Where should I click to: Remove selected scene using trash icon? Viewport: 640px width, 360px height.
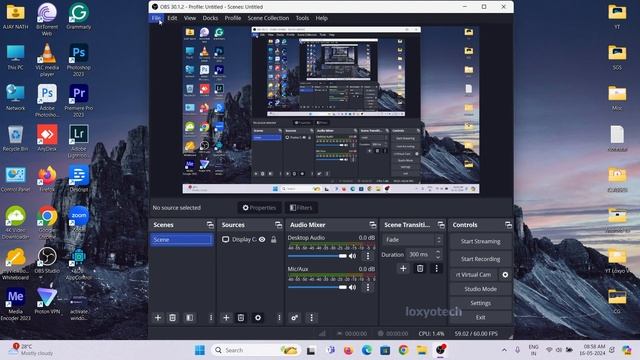click(x=172, y=318)
